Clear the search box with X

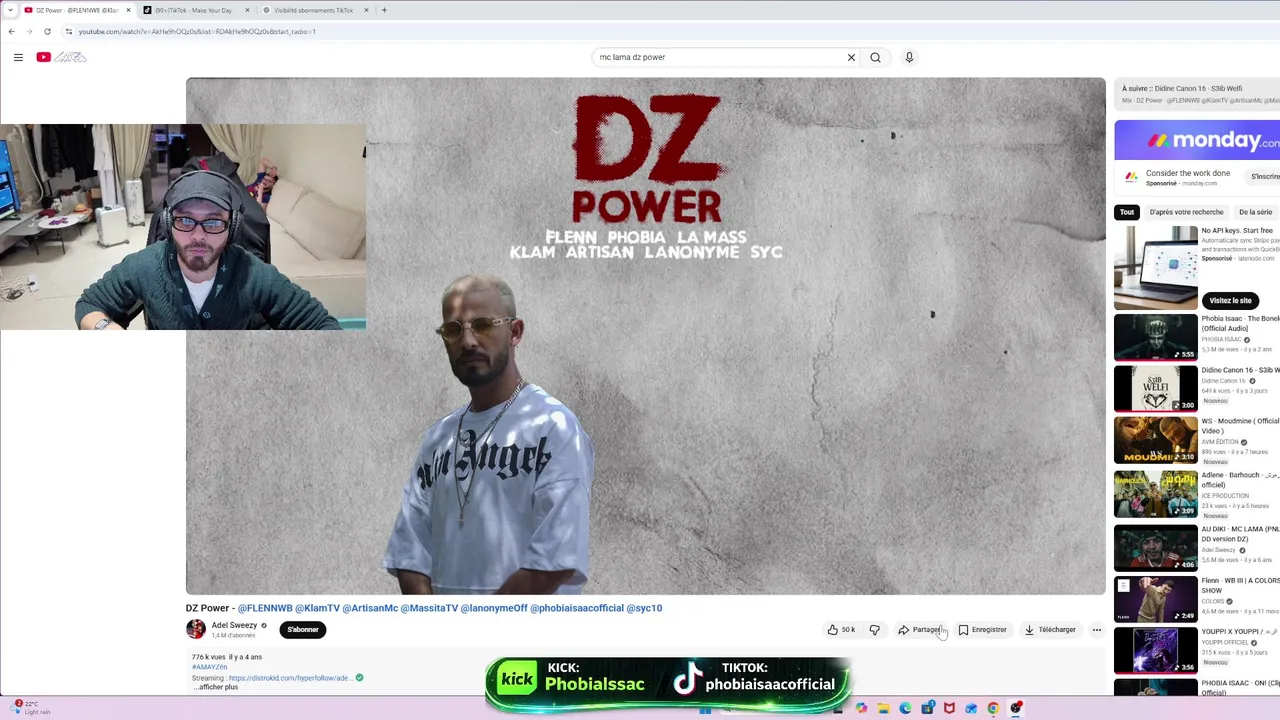click(x=851, y=57)
